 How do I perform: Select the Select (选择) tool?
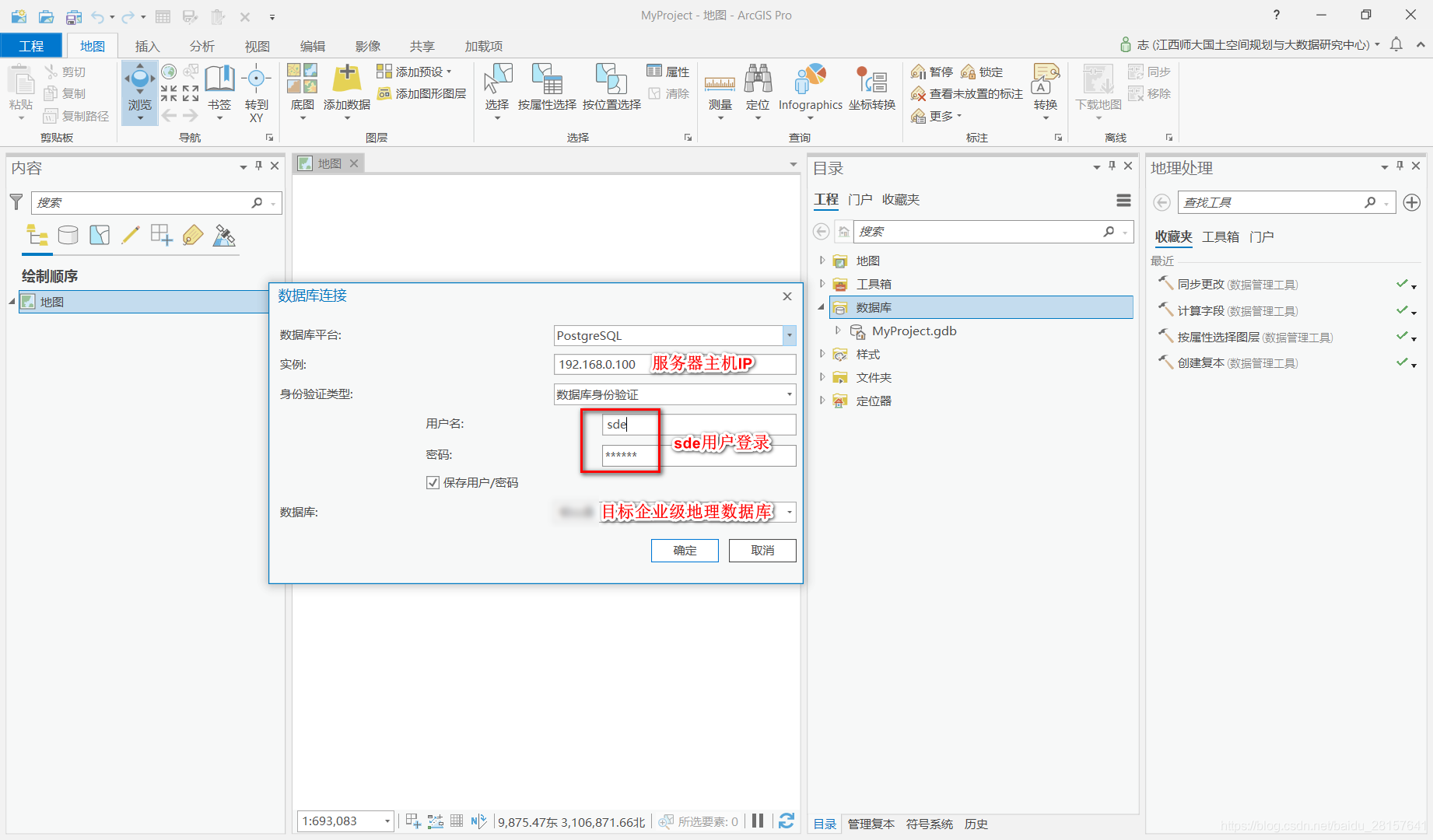[497, 92]
